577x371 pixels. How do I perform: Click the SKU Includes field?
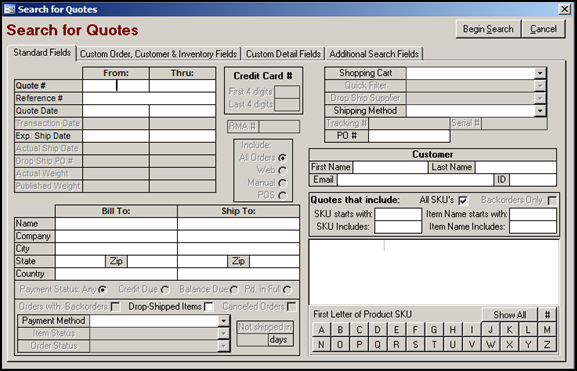pos(398,227)
